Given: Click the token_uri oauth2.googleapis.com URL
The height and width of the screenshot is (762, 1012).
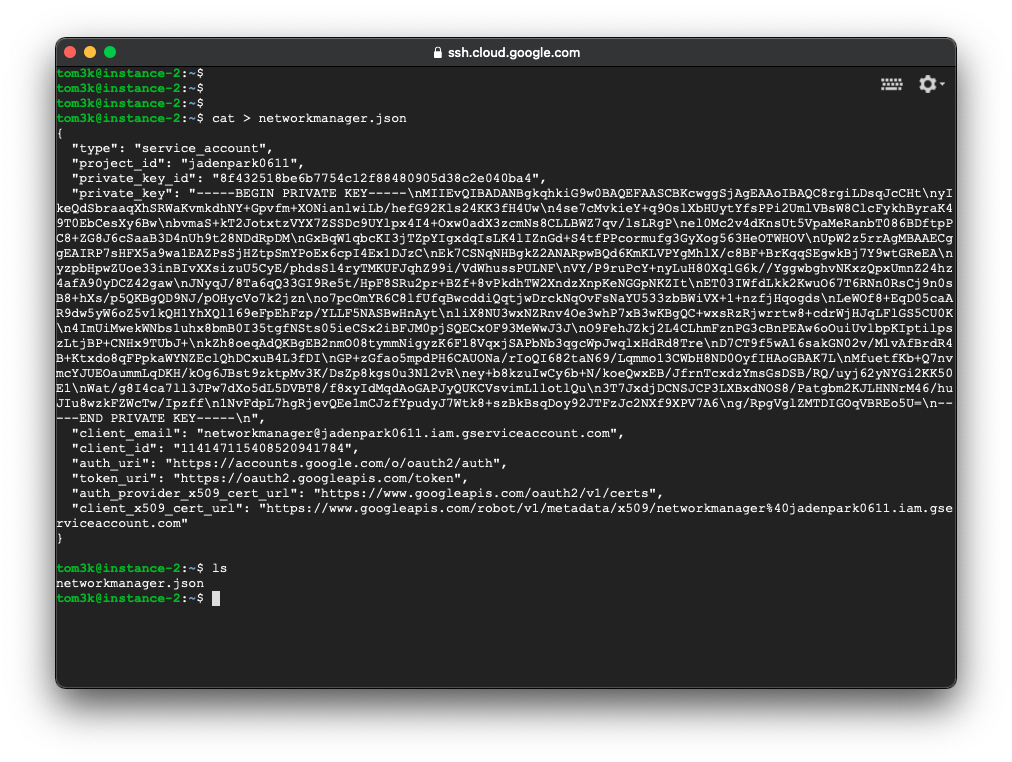Looking at the screenshot, I should click(317, 479).
